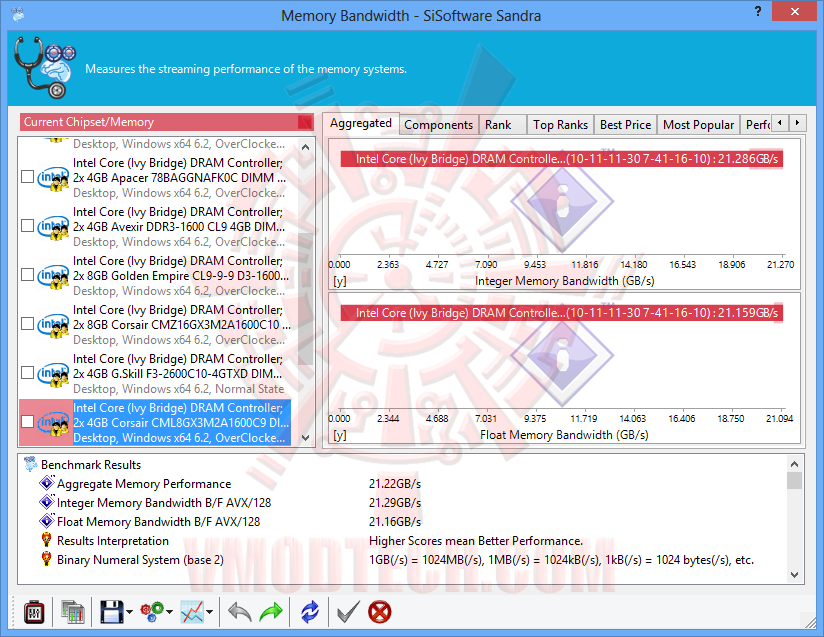824x637 pixels.
Task: Click the Benchmark Results header icon
Action: point(30,464)
